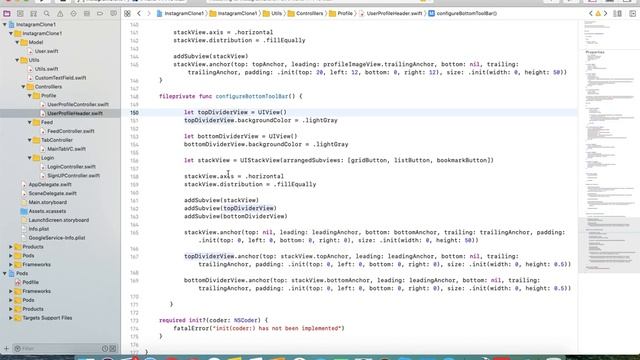Click the yellow warning issue indicator

[x=598, y=13]
